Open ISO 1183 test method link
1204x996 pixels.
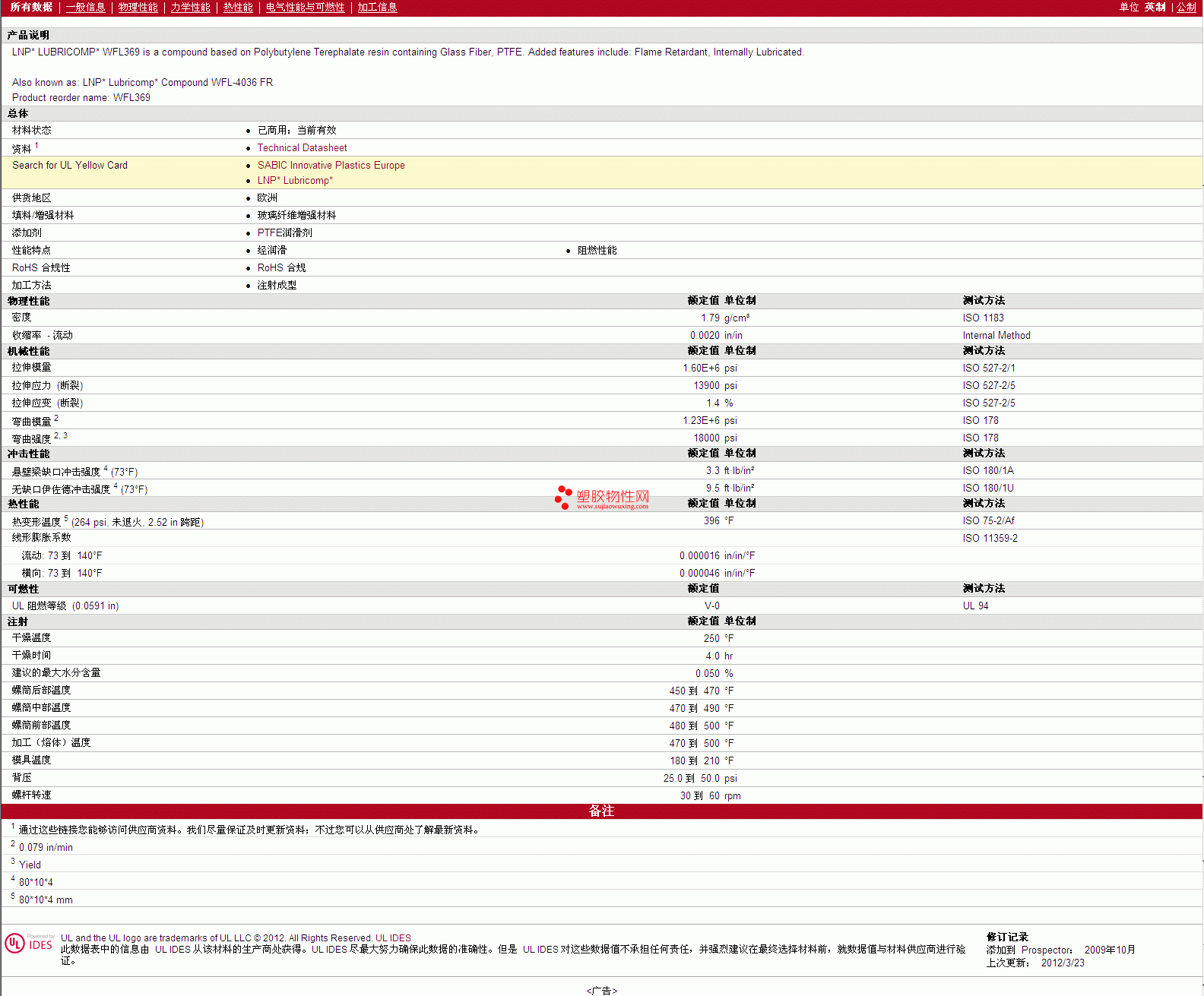[x=983, y=318]
